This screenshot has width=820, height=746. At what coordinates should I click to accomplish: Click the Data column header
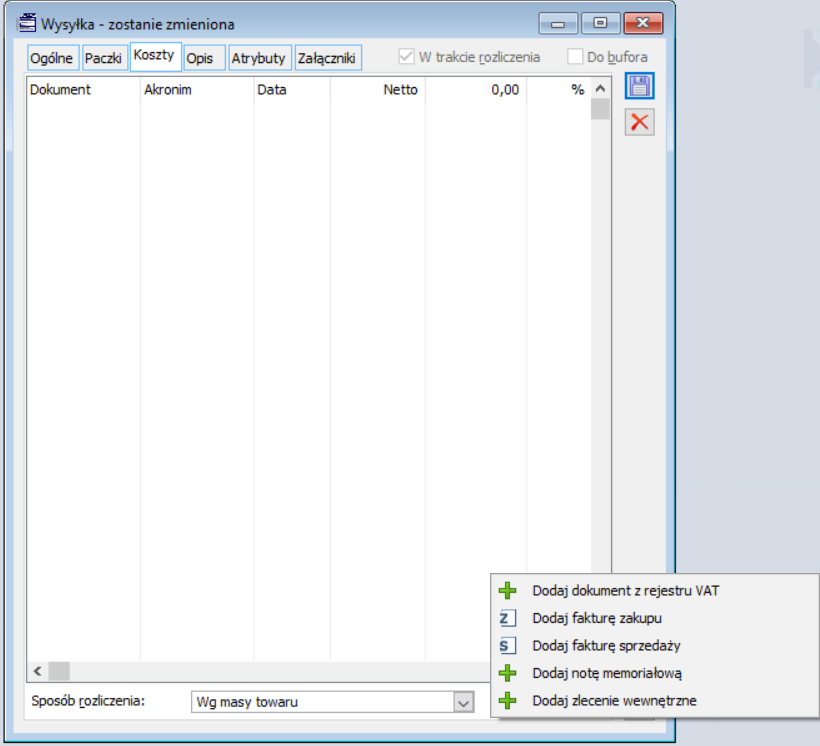pyautogui.click(x=292, y=89)
